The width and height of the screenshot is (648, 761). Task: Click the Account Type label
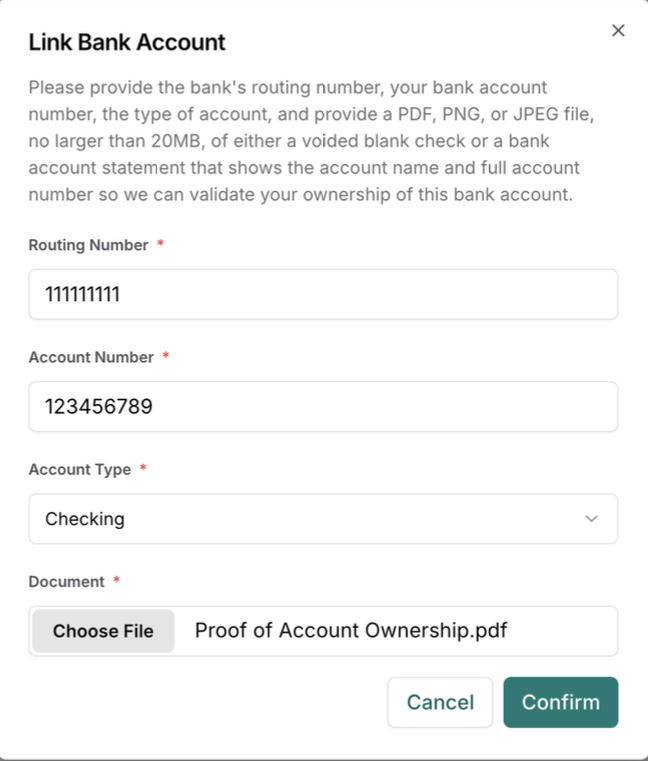(80, 469)
